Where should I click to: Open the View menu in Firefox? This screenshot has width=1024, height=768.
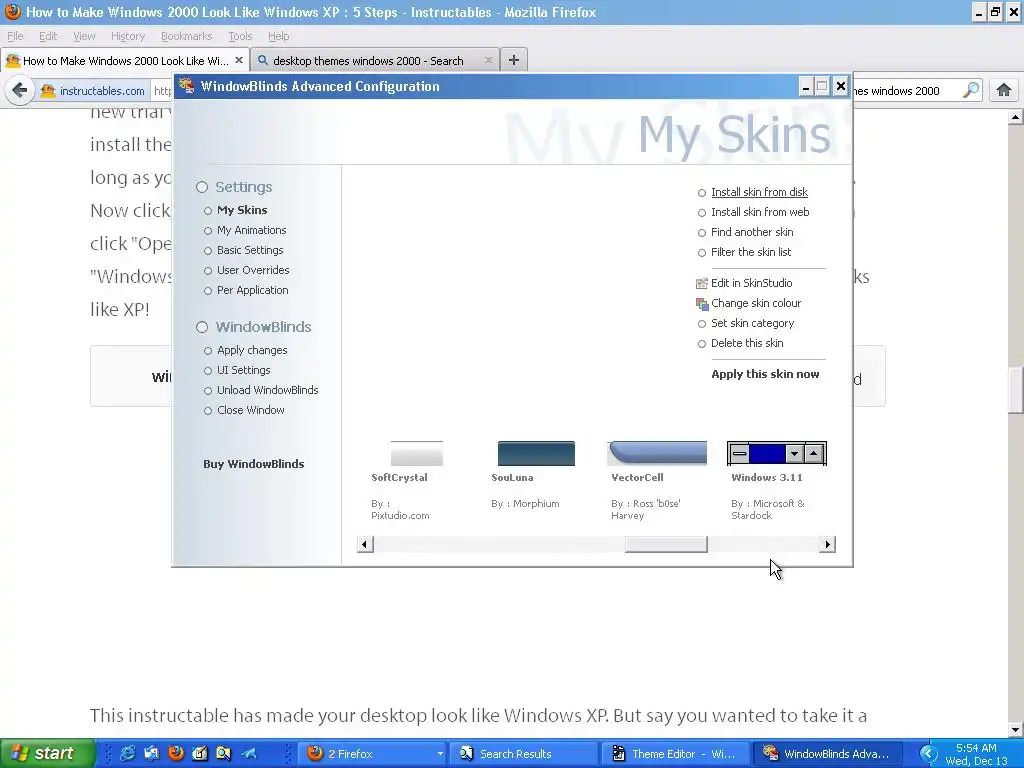coord(84,36)
